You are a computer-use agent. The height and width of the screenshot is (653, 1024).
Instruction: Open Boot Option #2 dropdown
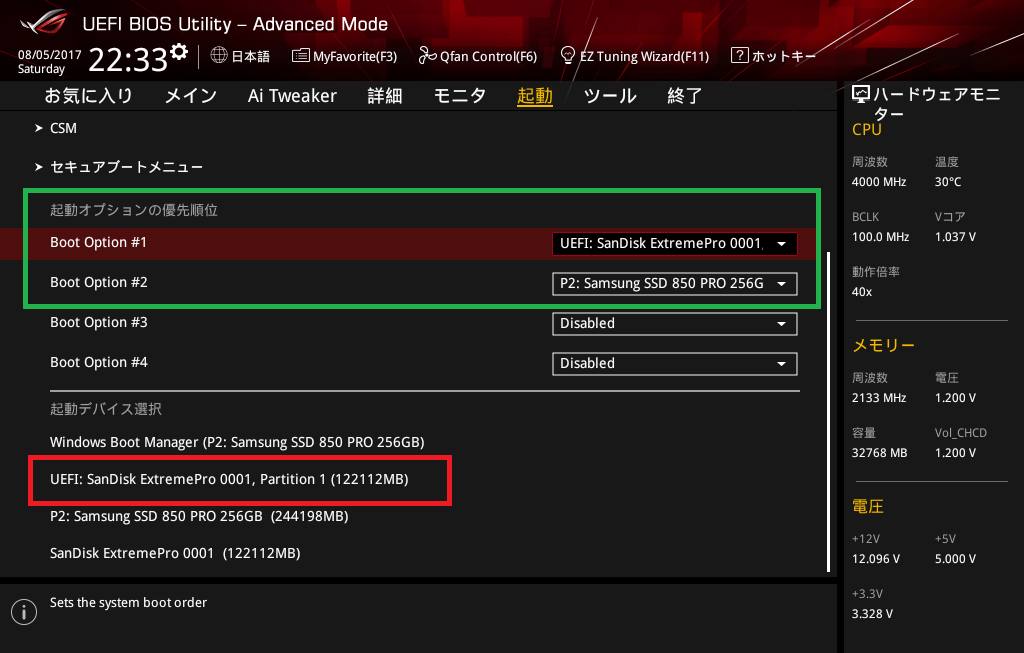point(675,283)
